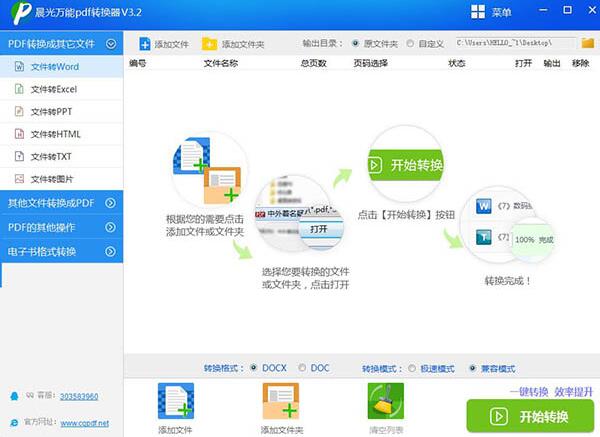Screen dimensions: 600x437
Task: Select 自定义 output directory option
Action: (410, 43)
